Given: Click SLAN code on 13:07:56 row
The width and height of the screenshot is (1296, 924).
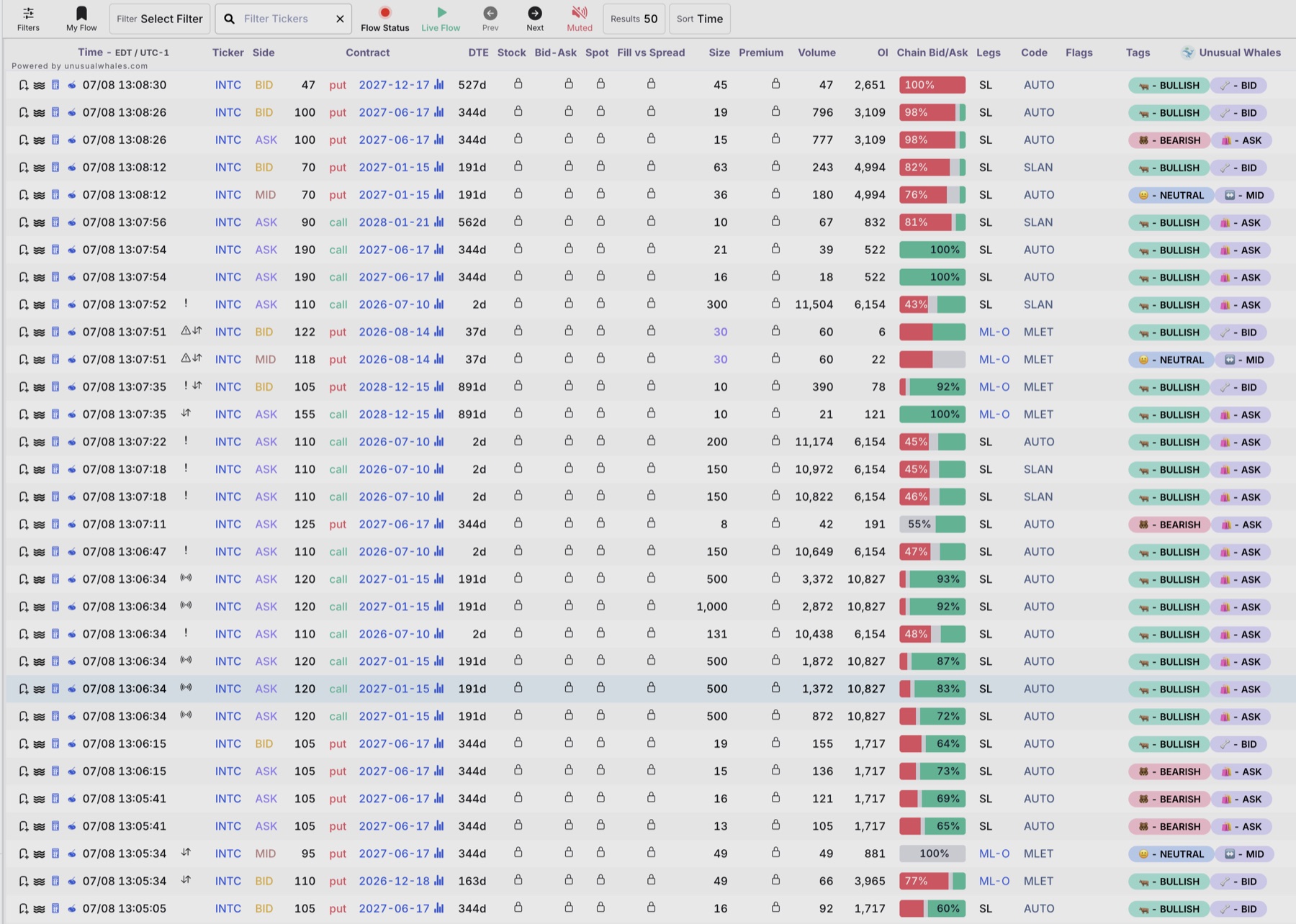Looking at the screenshot, I should click(1038, 222).
